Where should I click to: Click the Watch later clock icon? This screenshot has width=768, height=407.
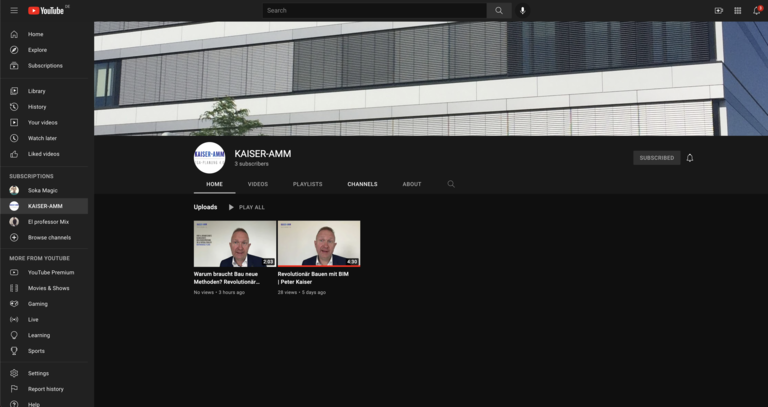coord(14,138)
